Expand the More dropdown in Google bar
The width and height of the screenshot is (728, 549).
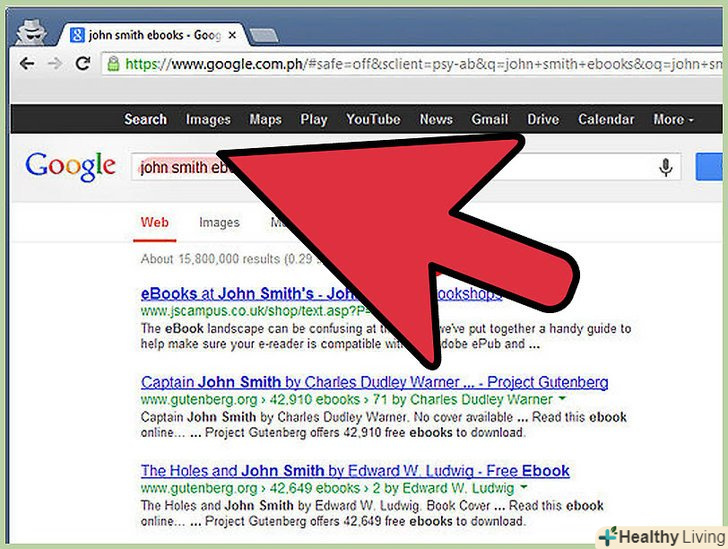[x=673, y=119]
